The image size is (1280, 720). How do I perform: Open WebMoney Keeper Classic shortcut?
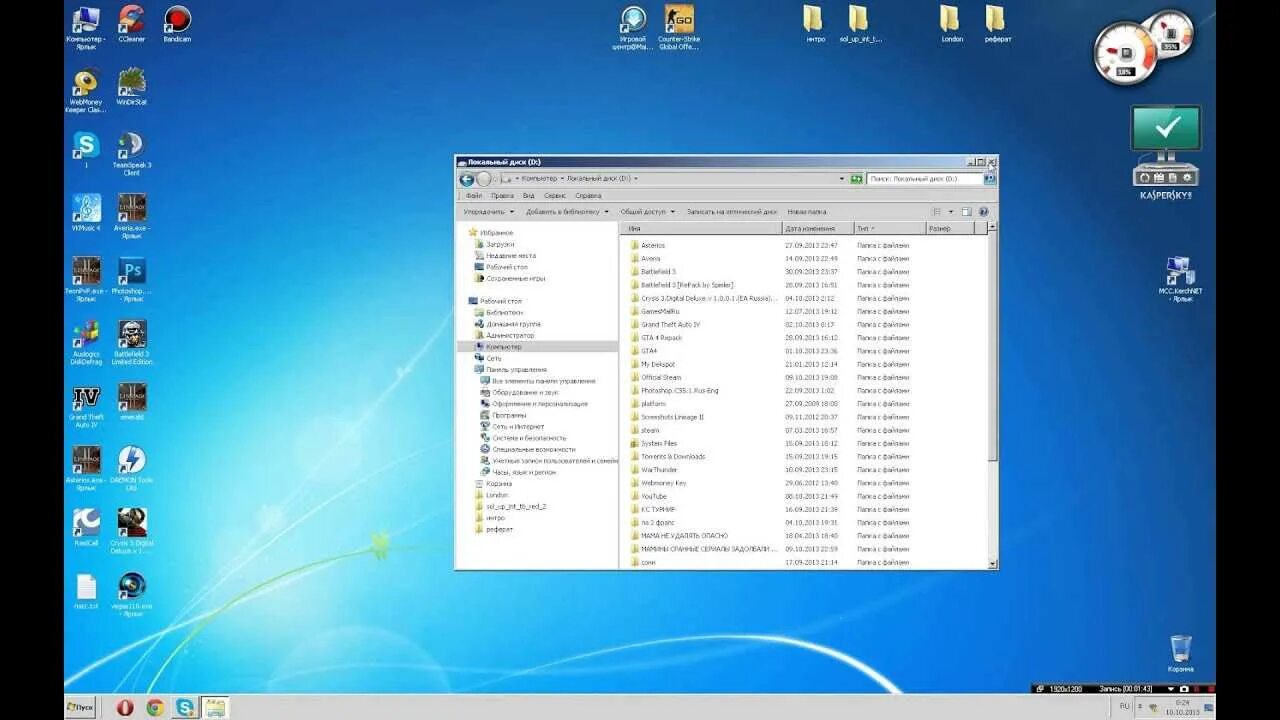[86, 92]
